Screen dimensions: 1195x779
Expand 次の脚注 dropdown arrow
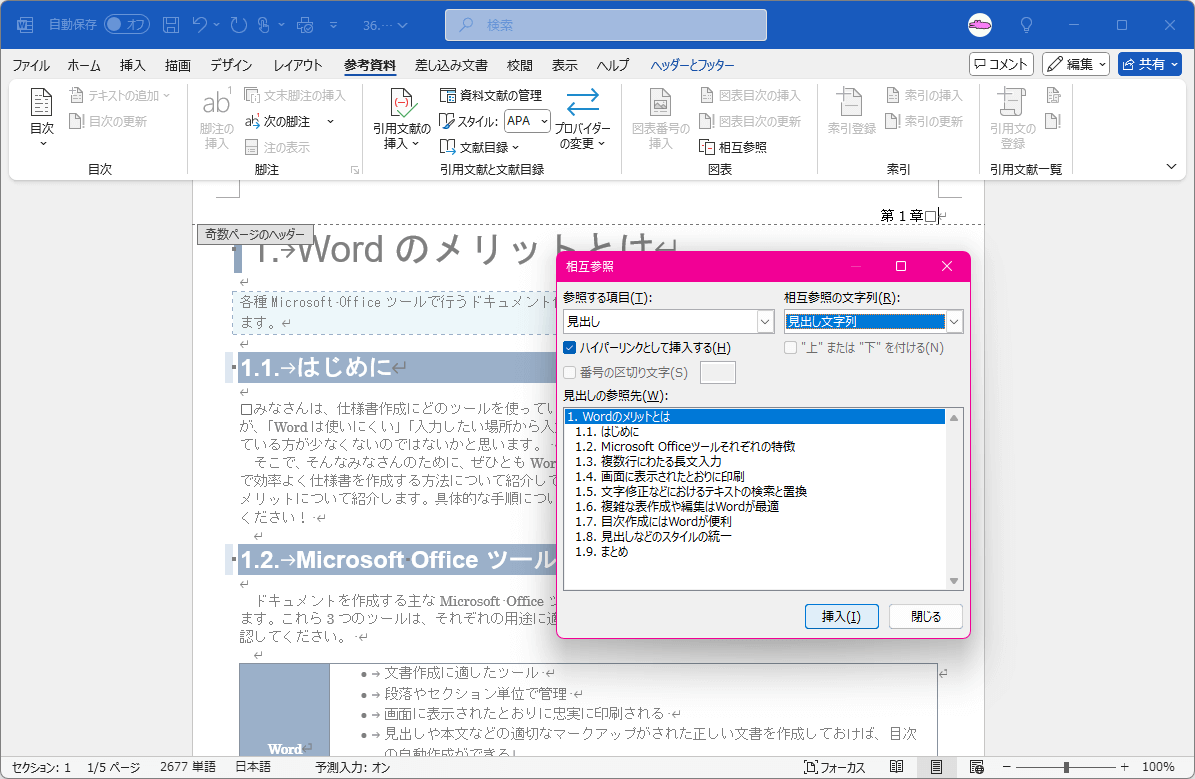click(331, 121)
